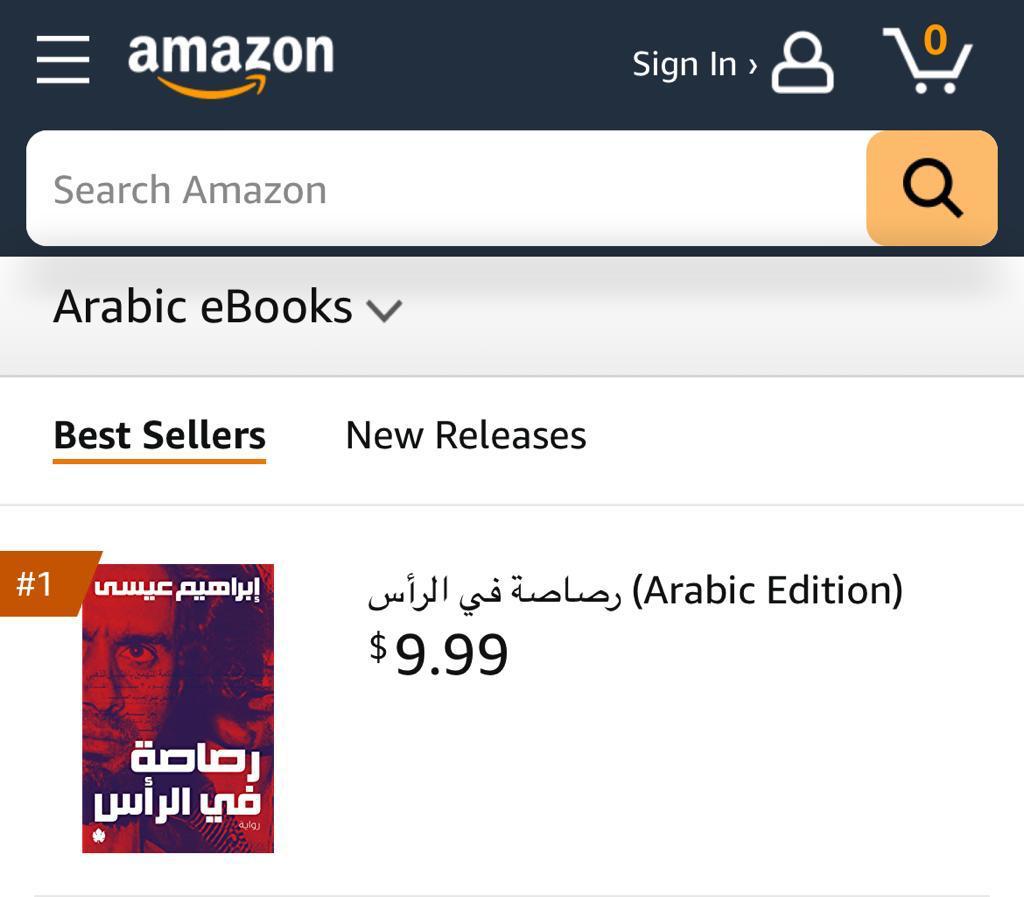Screen dimensions: 1024x897
Task: Click the user profile icon
Action: pyautogui.click(x=802, y=62)
